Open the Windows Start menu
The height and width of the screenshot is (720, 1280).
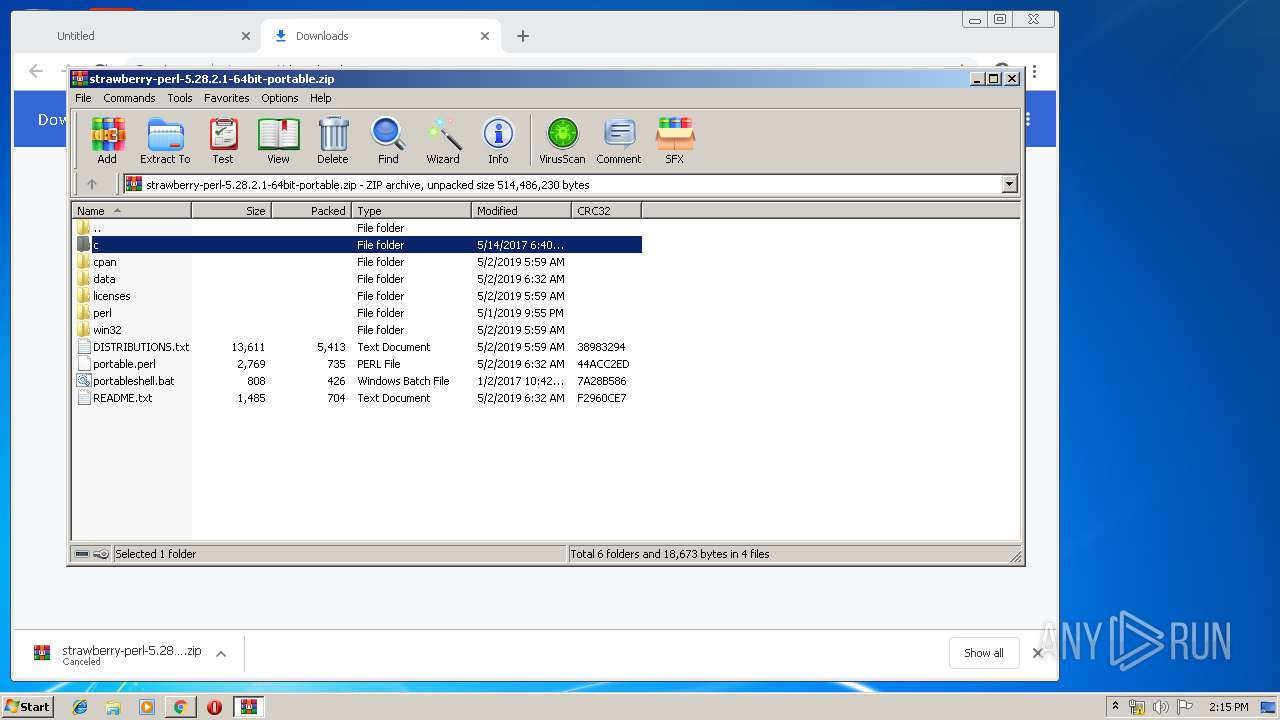tap(28, 706)
